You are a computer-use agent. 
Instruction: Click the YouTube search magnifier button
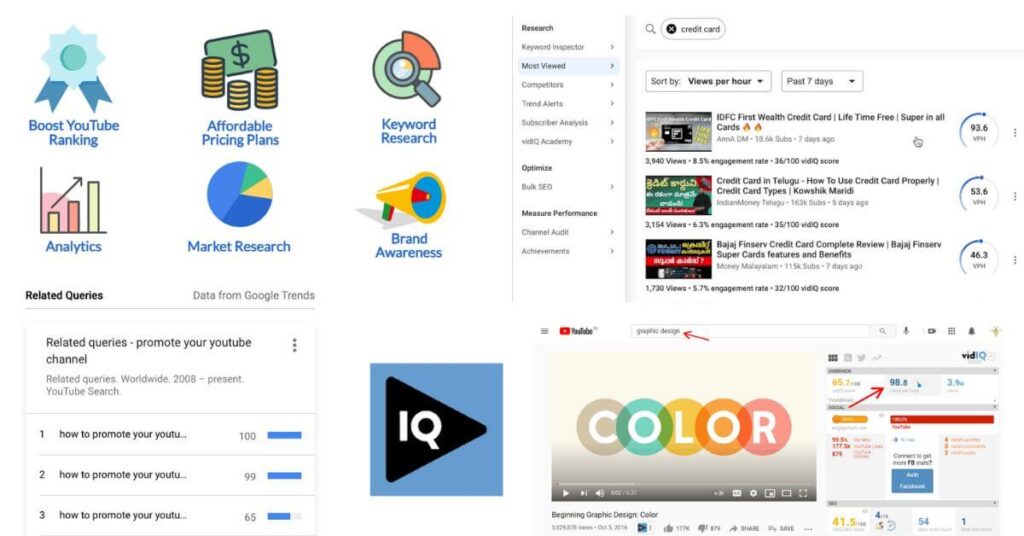pyautogui.click(x=882, y=331)
